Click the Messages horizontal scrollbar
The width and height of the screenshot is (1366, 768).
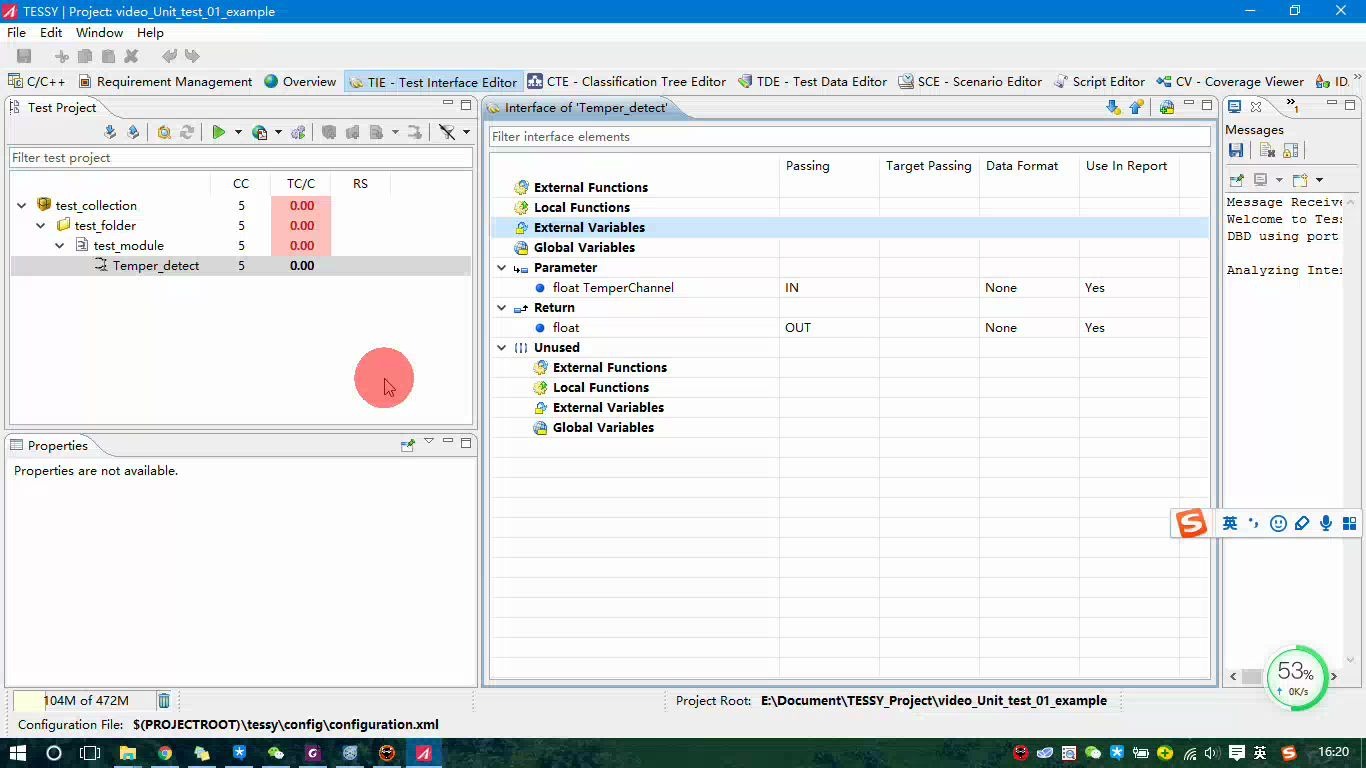click(x=1283, y=677)
